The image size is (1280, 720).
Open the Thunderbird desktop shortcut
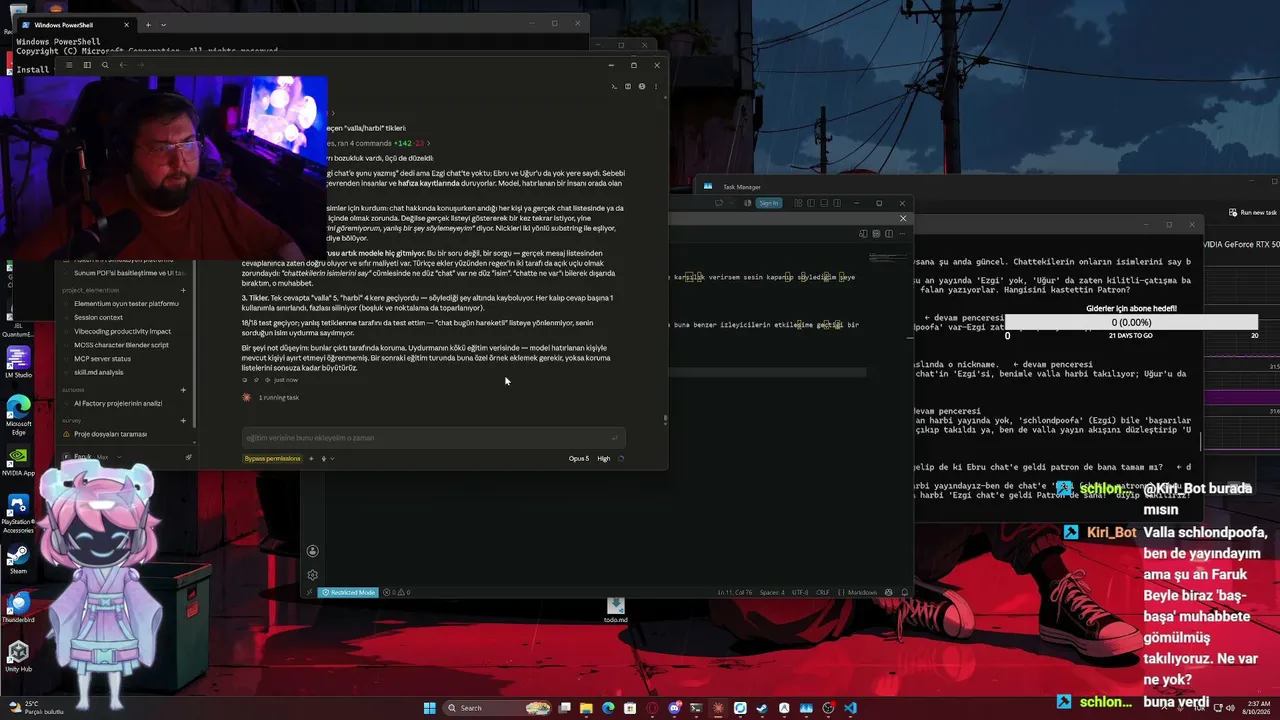(x=18, y=608)
